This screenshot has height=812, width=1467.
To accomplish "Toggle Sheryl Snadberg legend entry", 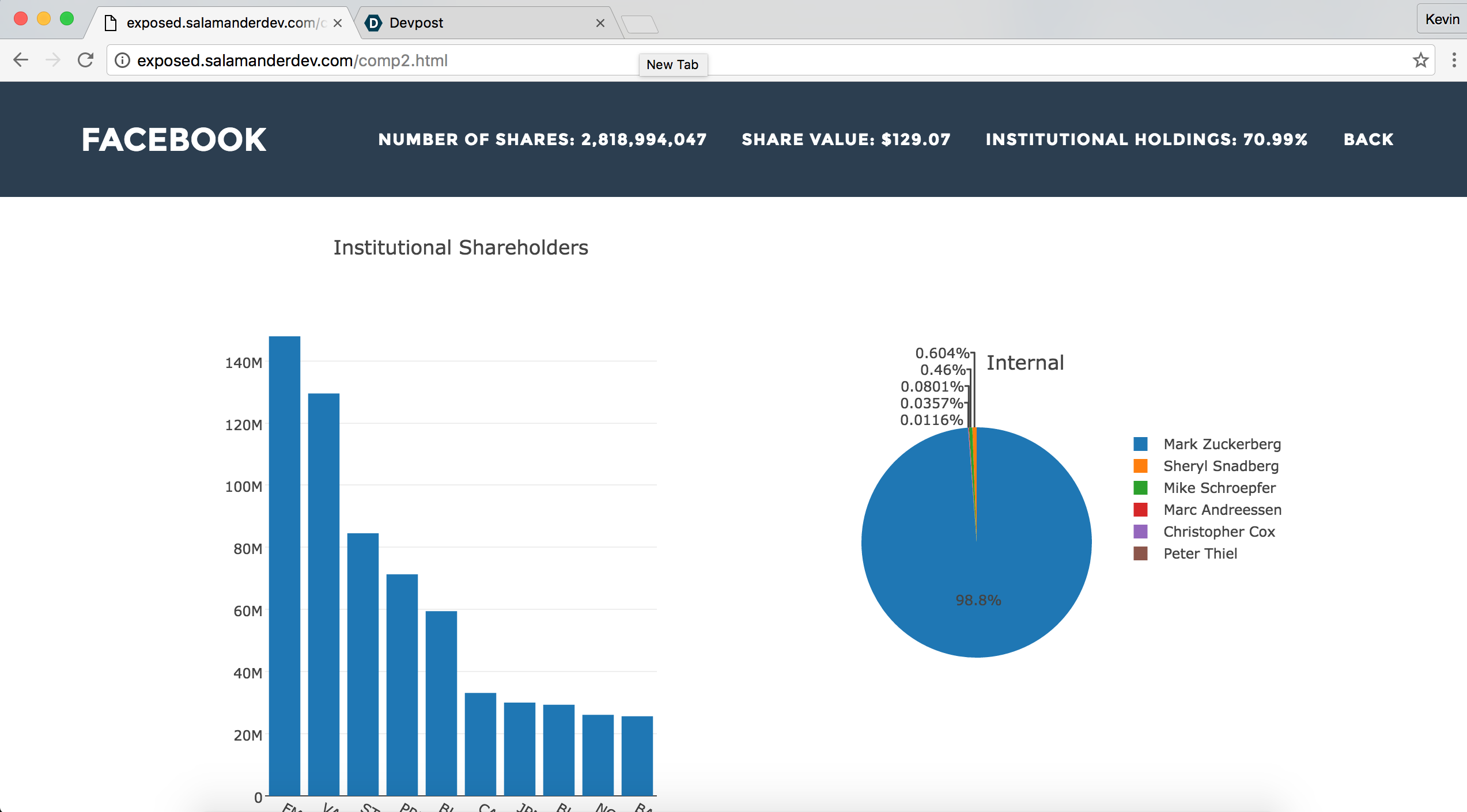I will 1220,466.
